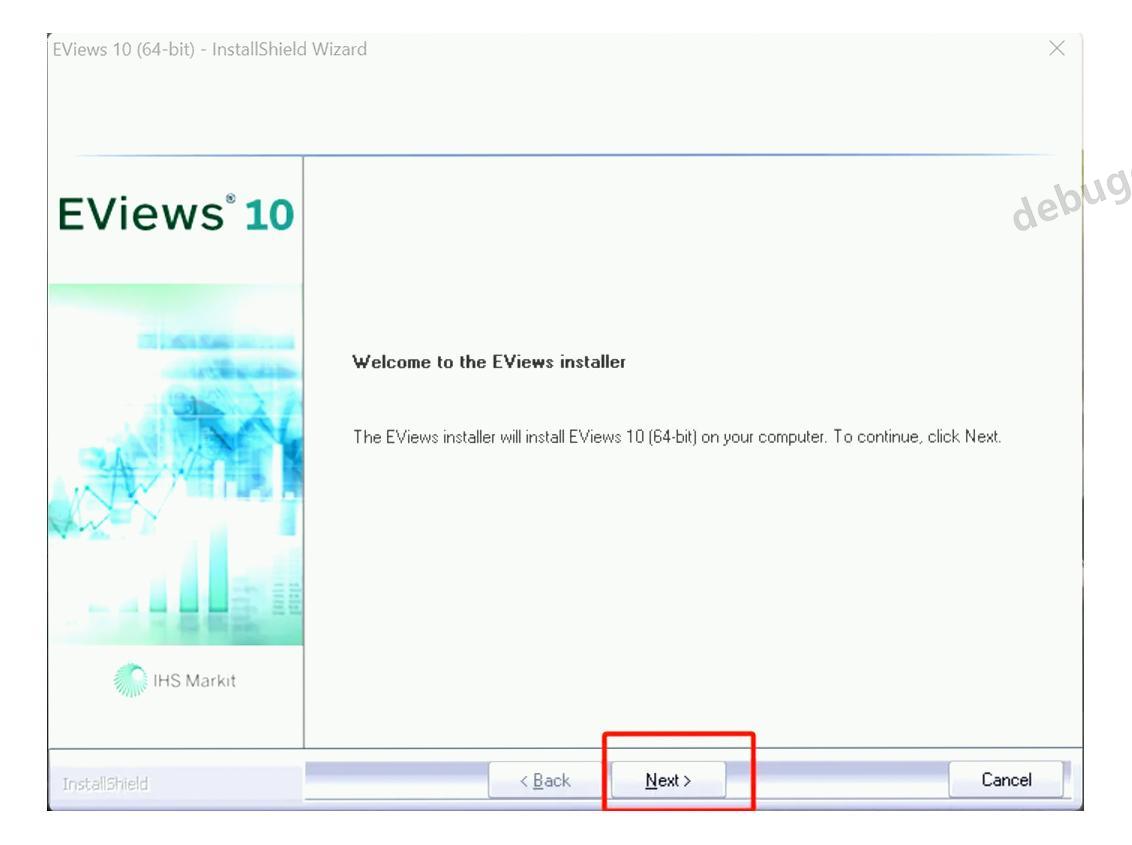
Task: Click the chart artwork in the side panel
Action: tap(175, 464)
